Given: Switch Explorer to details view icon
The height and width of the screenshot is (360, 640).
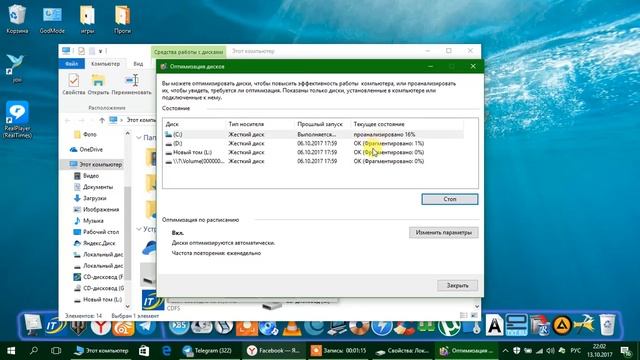Looking at the screenshot, I should pyautogui.click(x=464, y=315).
